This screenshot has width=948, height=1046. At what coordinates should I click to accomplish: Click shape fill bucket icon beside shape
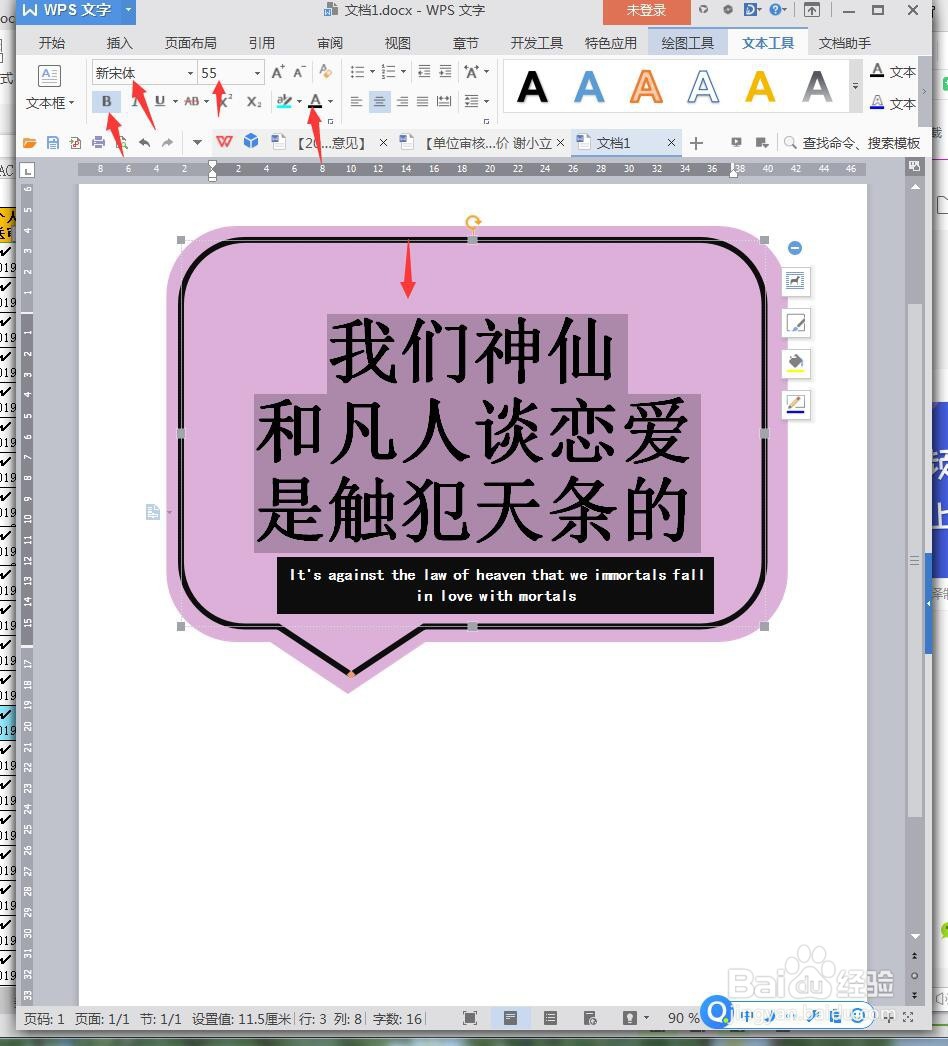(x=796, y=364)
